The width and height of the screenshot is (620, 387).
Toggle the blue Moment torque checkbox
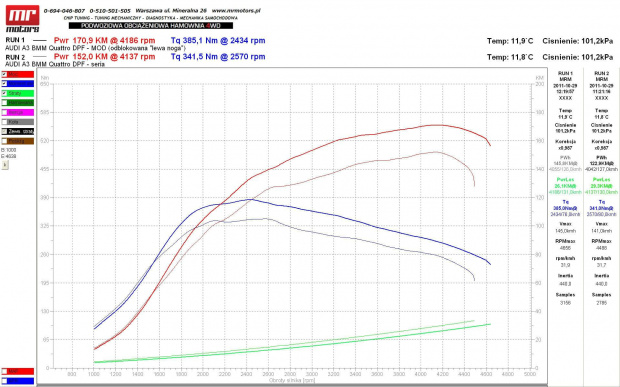(x=4, y=84)
